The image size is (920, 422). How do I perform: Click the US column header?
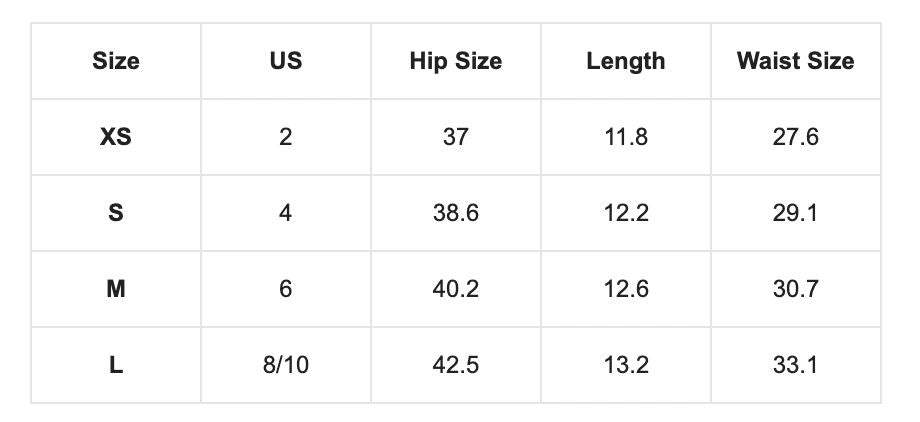click(x=286, y=61)
